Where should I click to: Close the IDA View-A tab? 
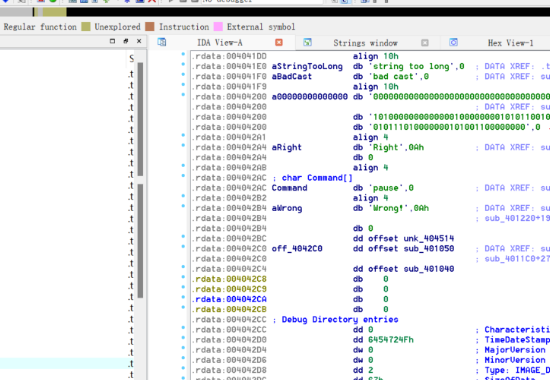[x=279, y=42]
